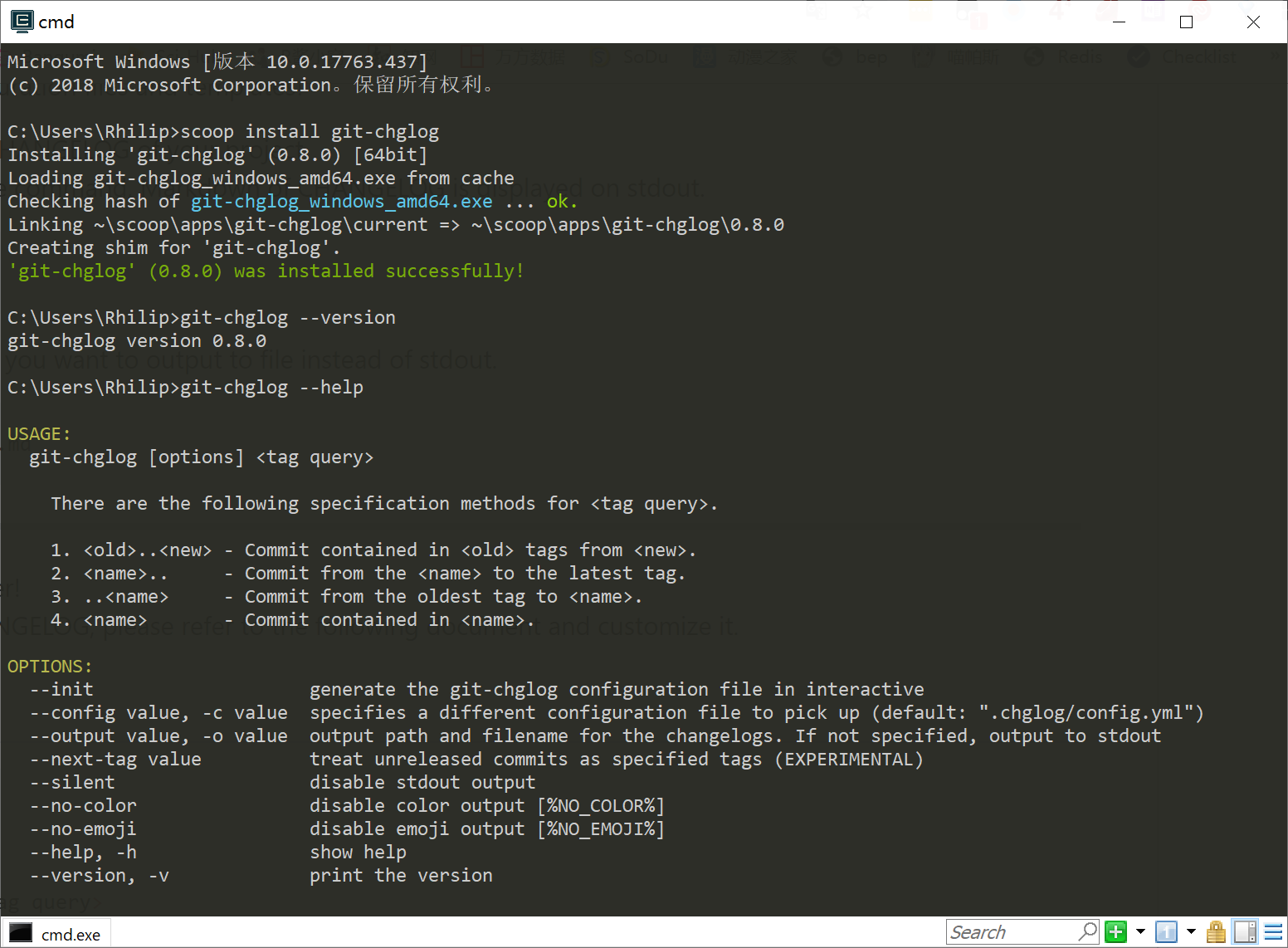Click the '[%NO_EMOJI%]' text
This screenshot has width=1288, height=948.
(601, 828)
